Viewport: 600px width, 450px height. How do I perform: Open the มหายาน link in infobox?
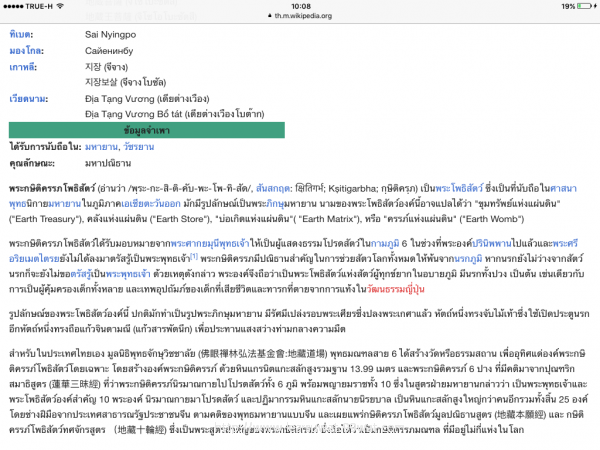[x=101, y=147]
